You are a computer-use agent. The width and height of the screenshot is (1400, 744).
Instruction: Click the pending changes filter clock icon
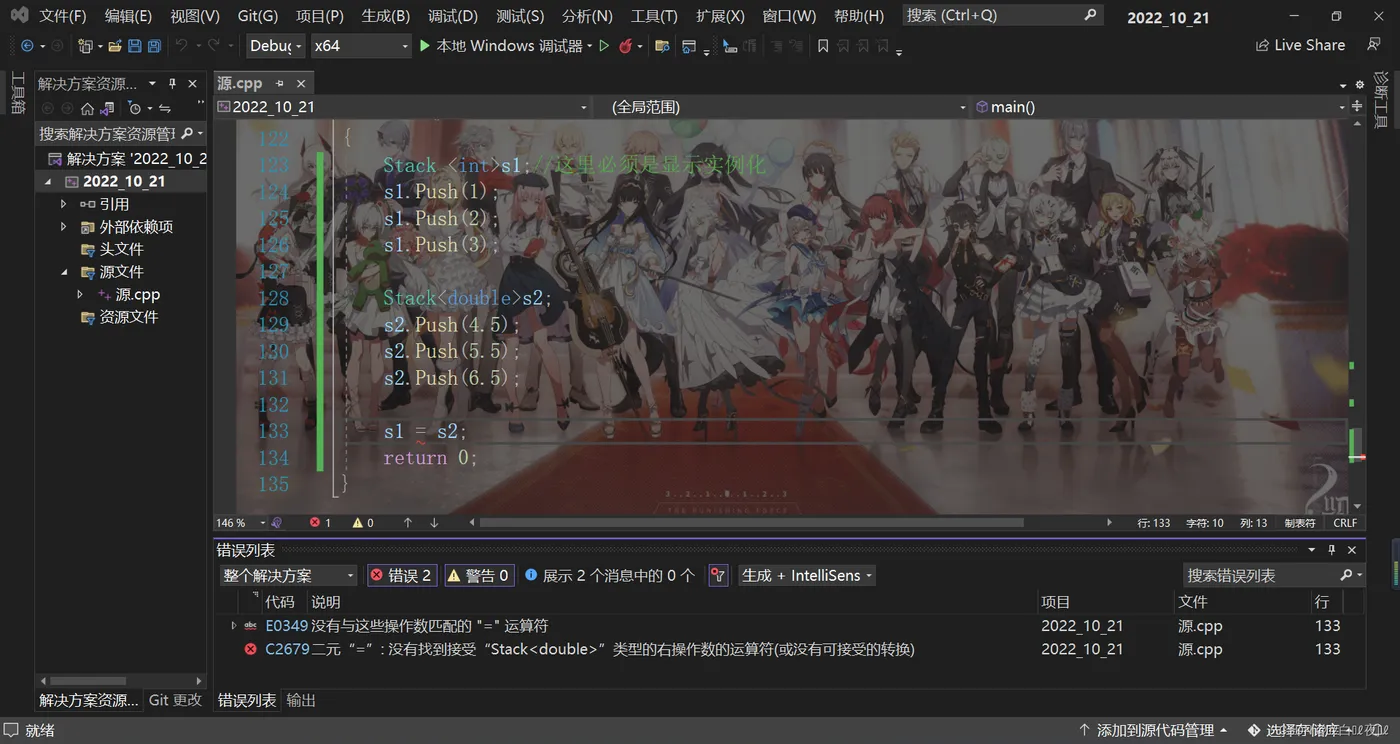point(135,108)
